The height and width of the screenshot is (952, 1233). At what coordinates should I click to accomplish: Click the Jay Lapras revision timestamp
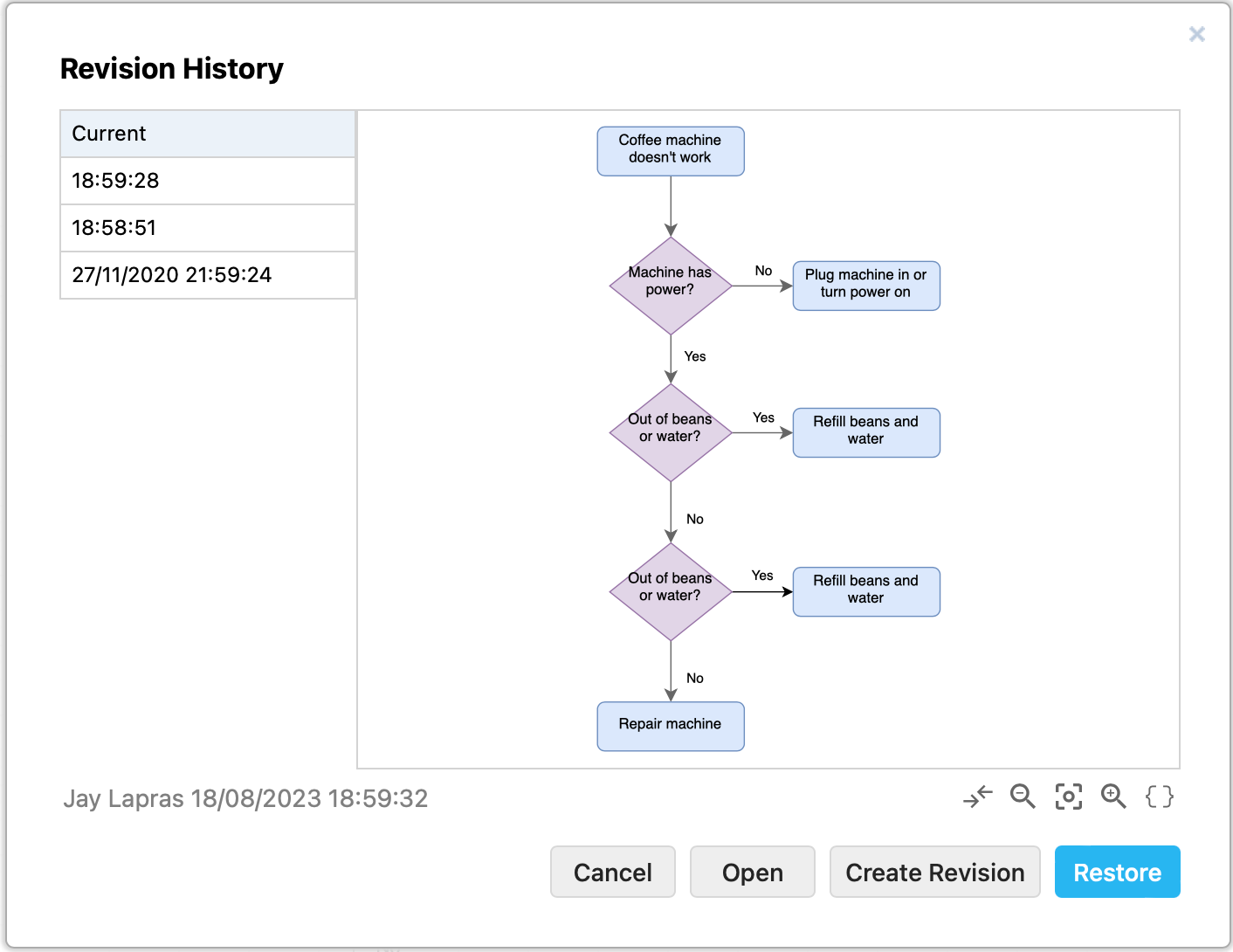click(247, 797)
